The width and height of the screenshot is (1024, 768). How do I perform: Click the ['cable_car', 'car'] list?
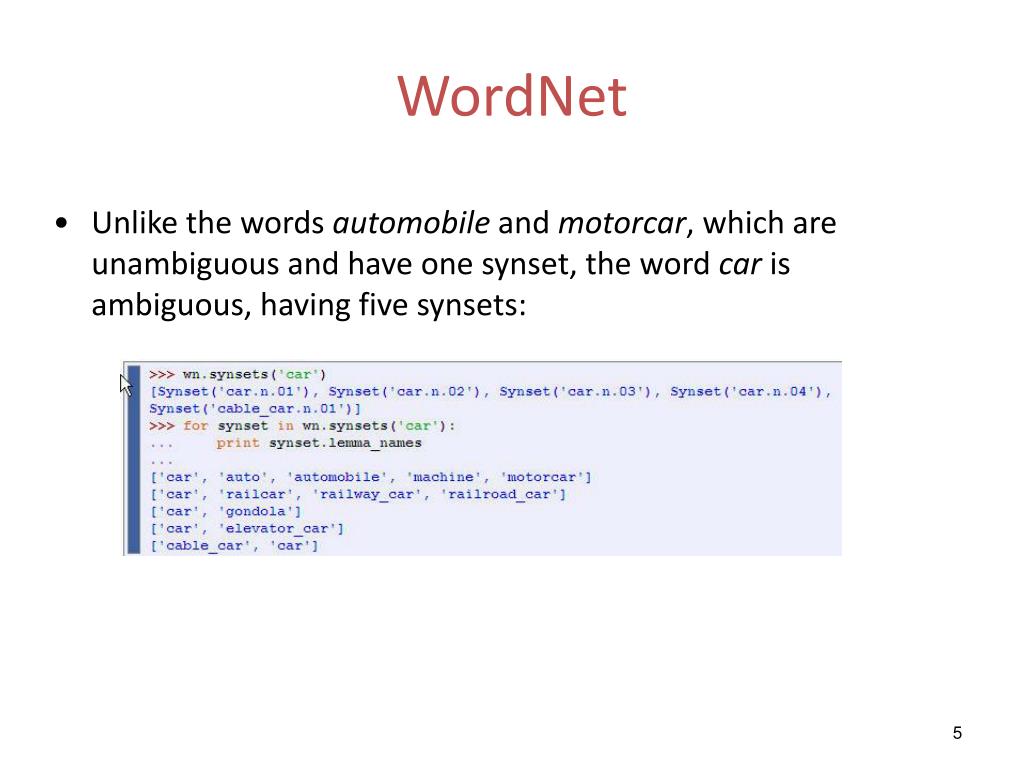[234, 545]
